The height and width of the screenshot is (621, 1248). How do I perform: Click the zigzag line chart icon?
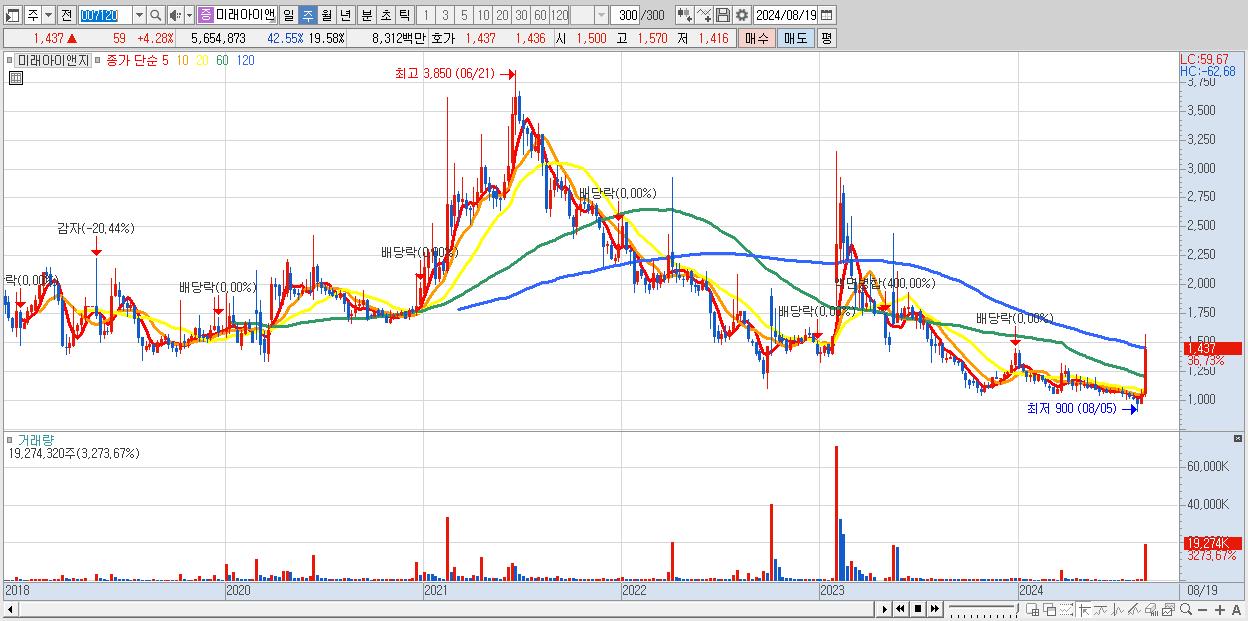1118,609
